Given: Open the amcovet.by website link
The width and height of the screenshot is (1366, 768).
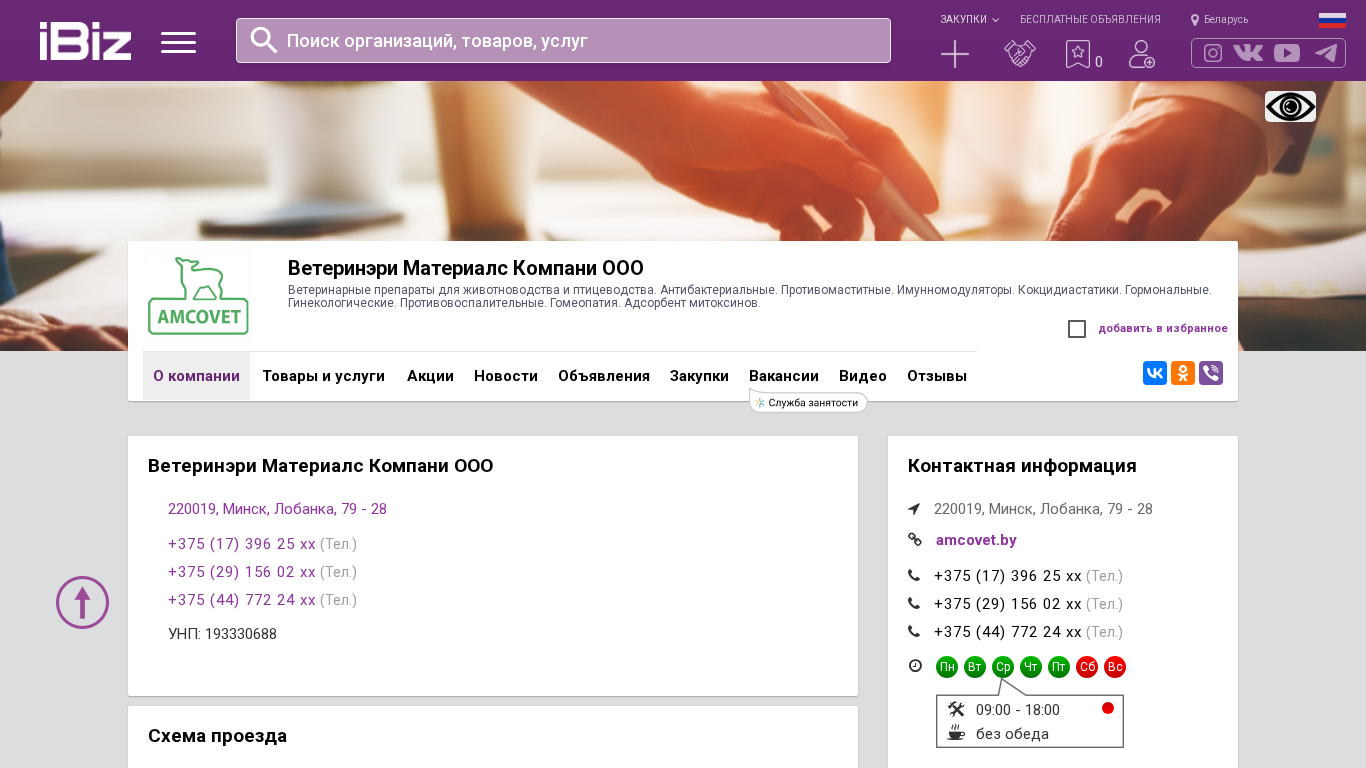Looking at the screenshot, I should [x=976, y=540].
